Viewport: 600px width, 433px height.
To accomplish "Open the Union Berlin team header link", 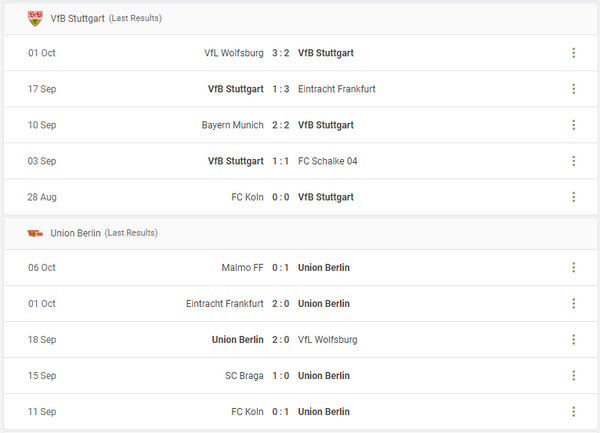I will [75, 233].
